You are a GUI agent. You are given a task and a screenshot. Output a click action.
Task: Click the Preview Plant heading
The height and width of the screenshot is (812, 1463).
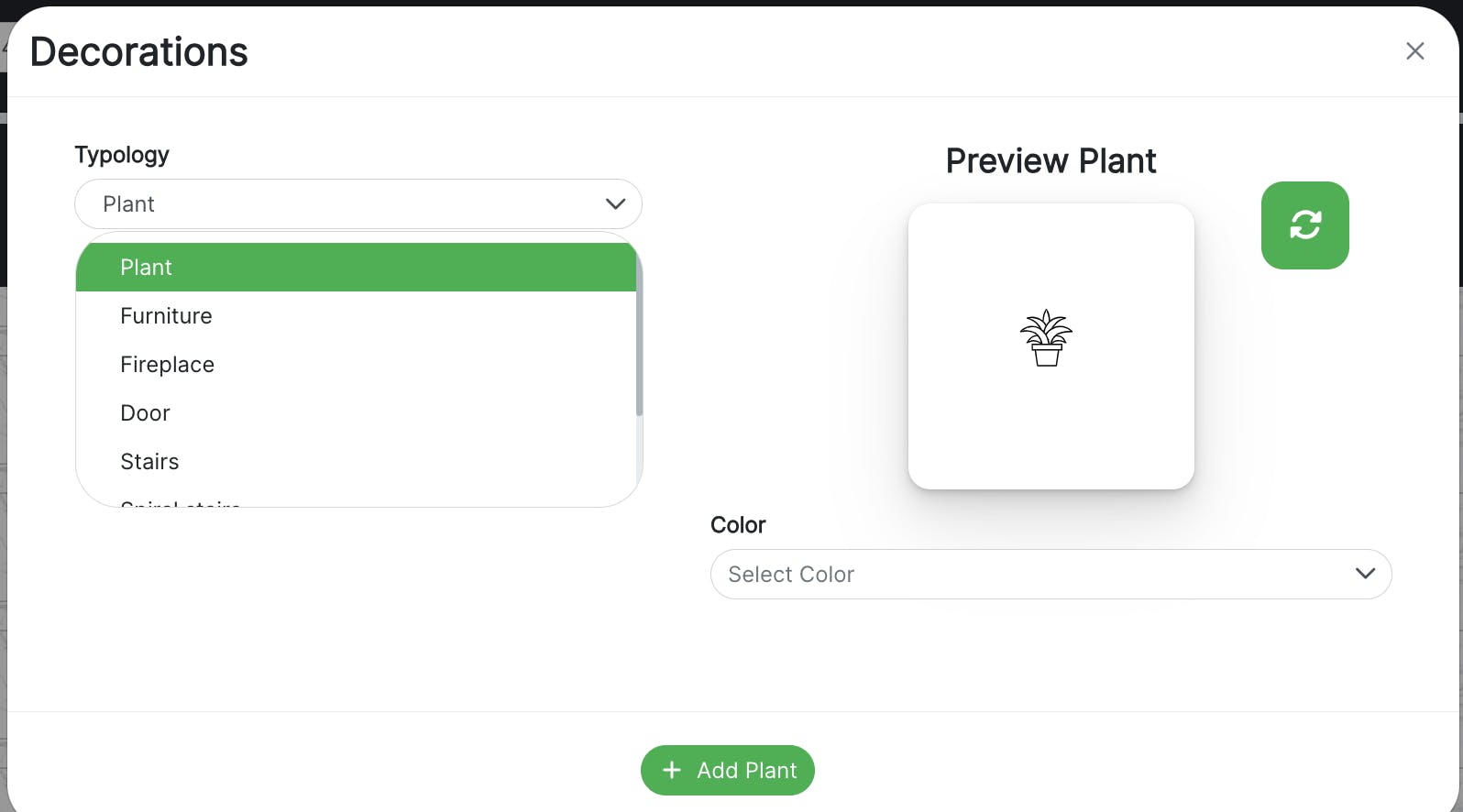1050,161
